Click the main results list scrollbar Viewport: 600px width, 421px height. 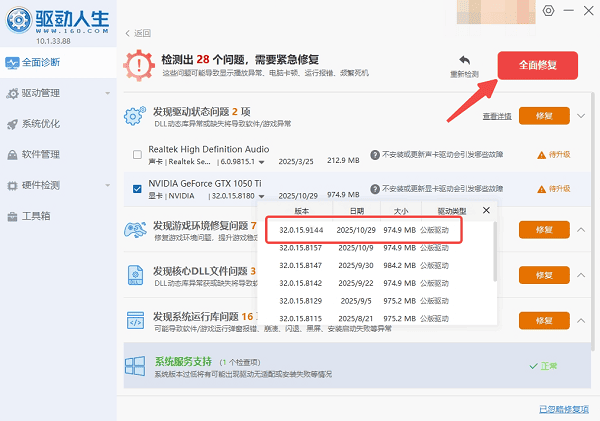(592, 221)
